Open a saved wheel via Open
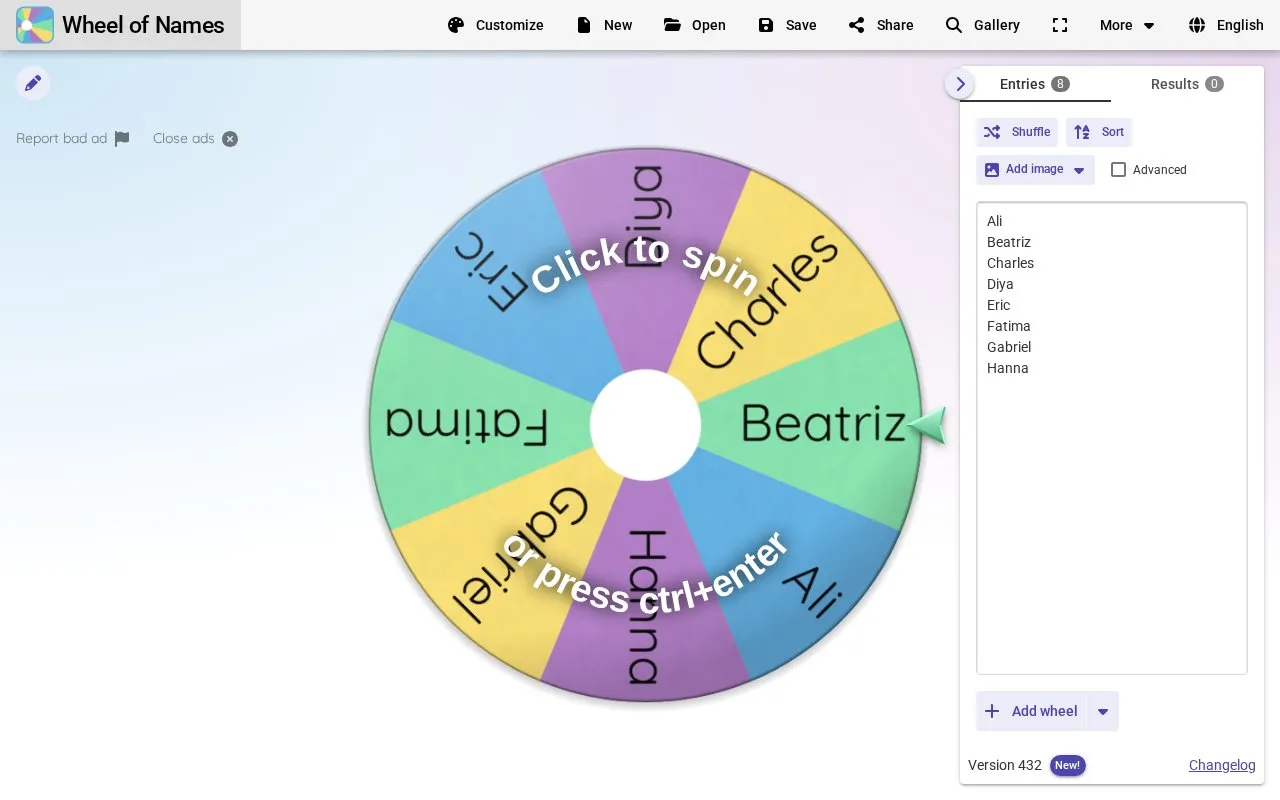1280x800 pixels. [x=694, y=25]
